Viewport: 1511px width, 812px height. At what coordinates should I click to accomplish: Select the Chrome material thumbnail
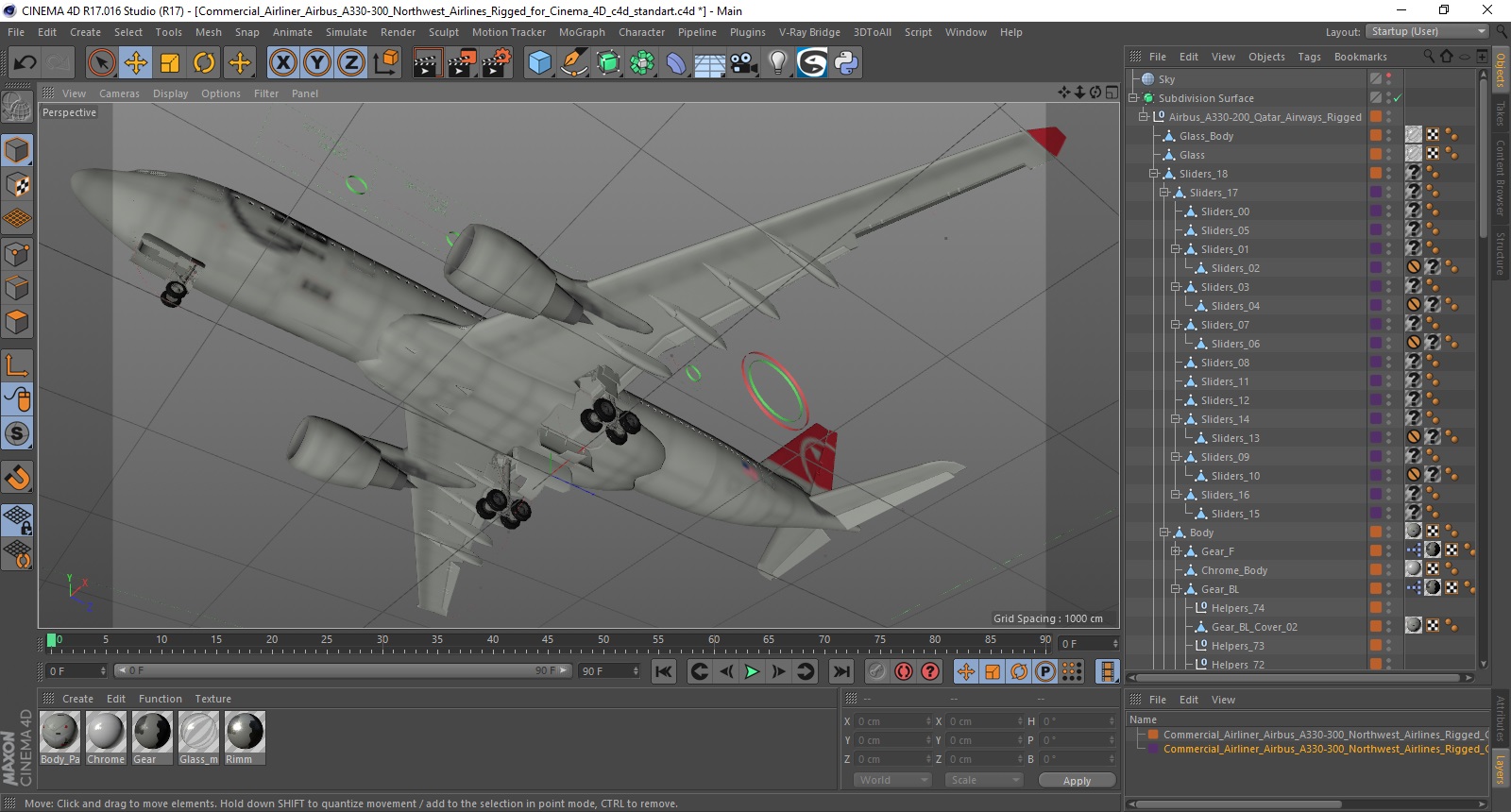click(106, 738)
